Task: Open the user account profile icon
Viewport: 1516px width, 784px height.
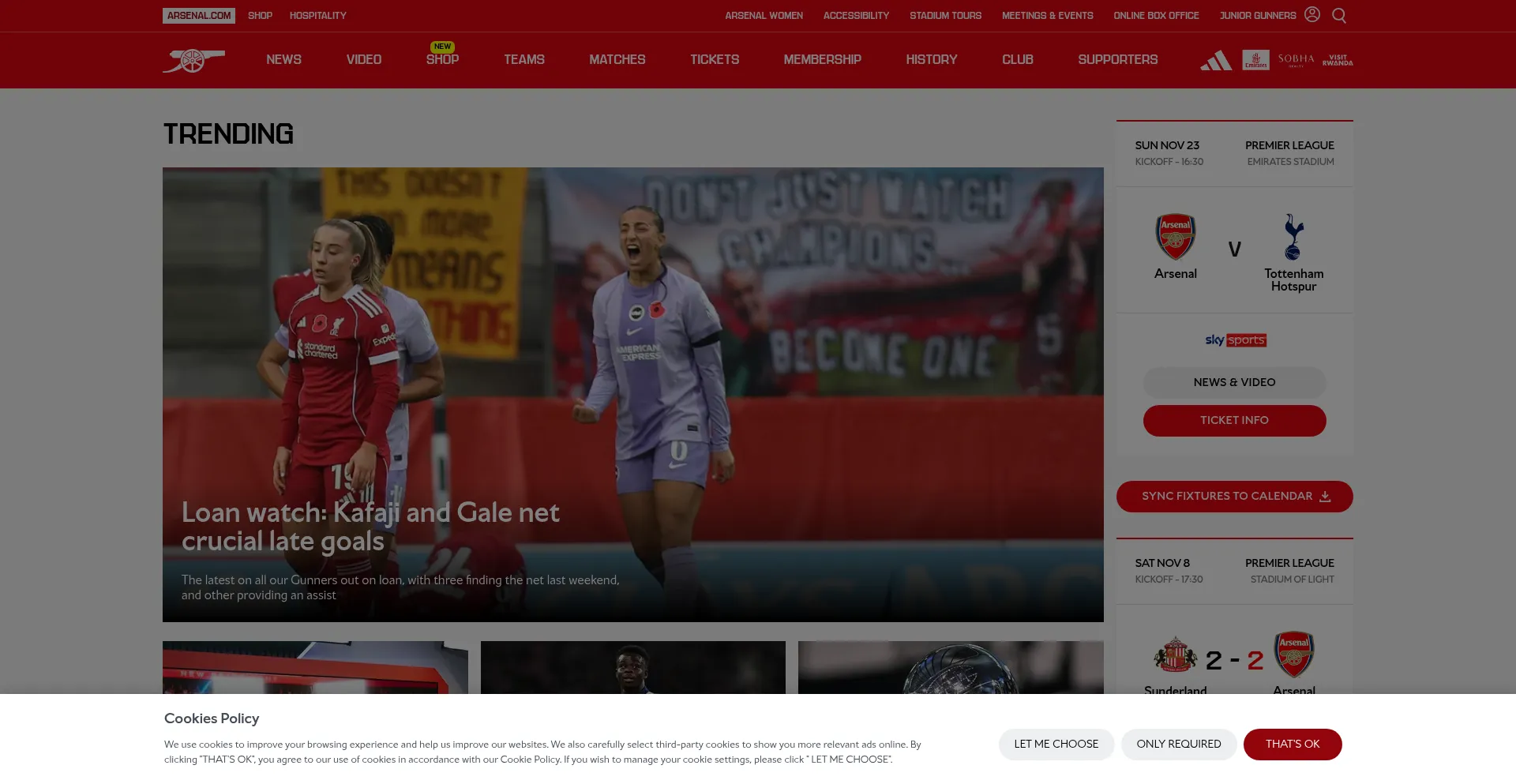Action: pyautogui.click(x=1311, y=15)
